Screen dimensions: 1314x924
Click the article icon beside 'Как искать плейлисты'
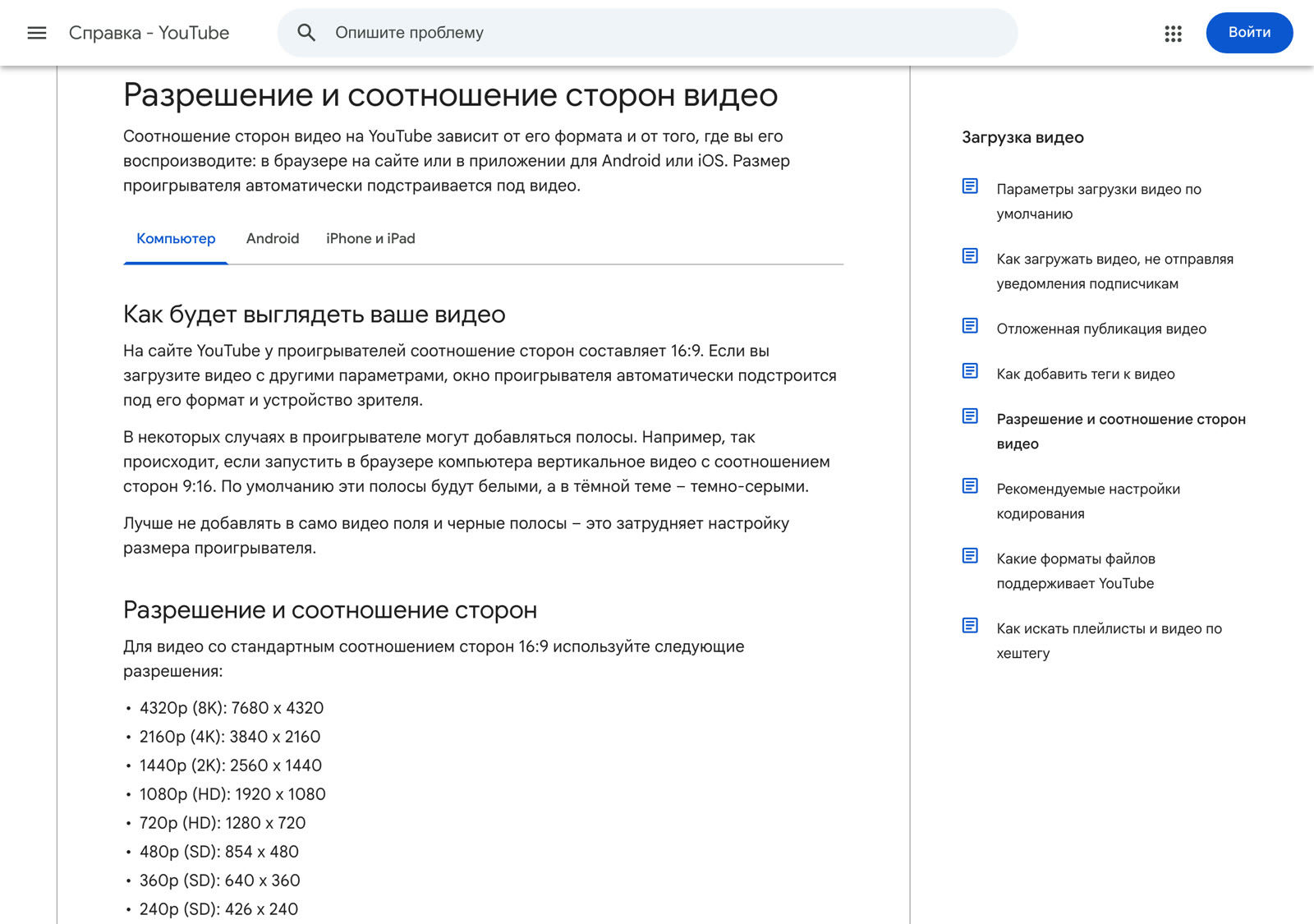pyautogui.click(x=970, y=626)
